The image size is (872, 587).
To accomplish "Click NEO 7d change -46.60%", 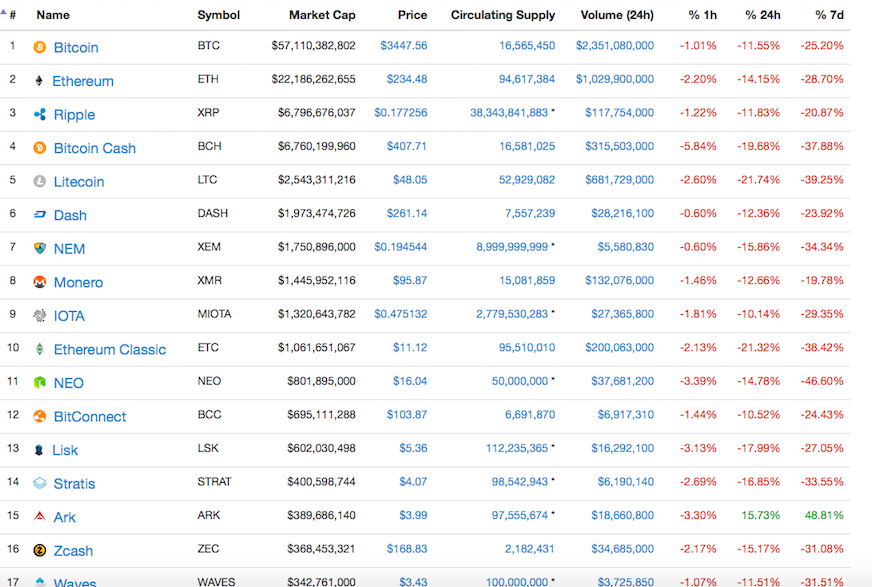I will 822,381.
